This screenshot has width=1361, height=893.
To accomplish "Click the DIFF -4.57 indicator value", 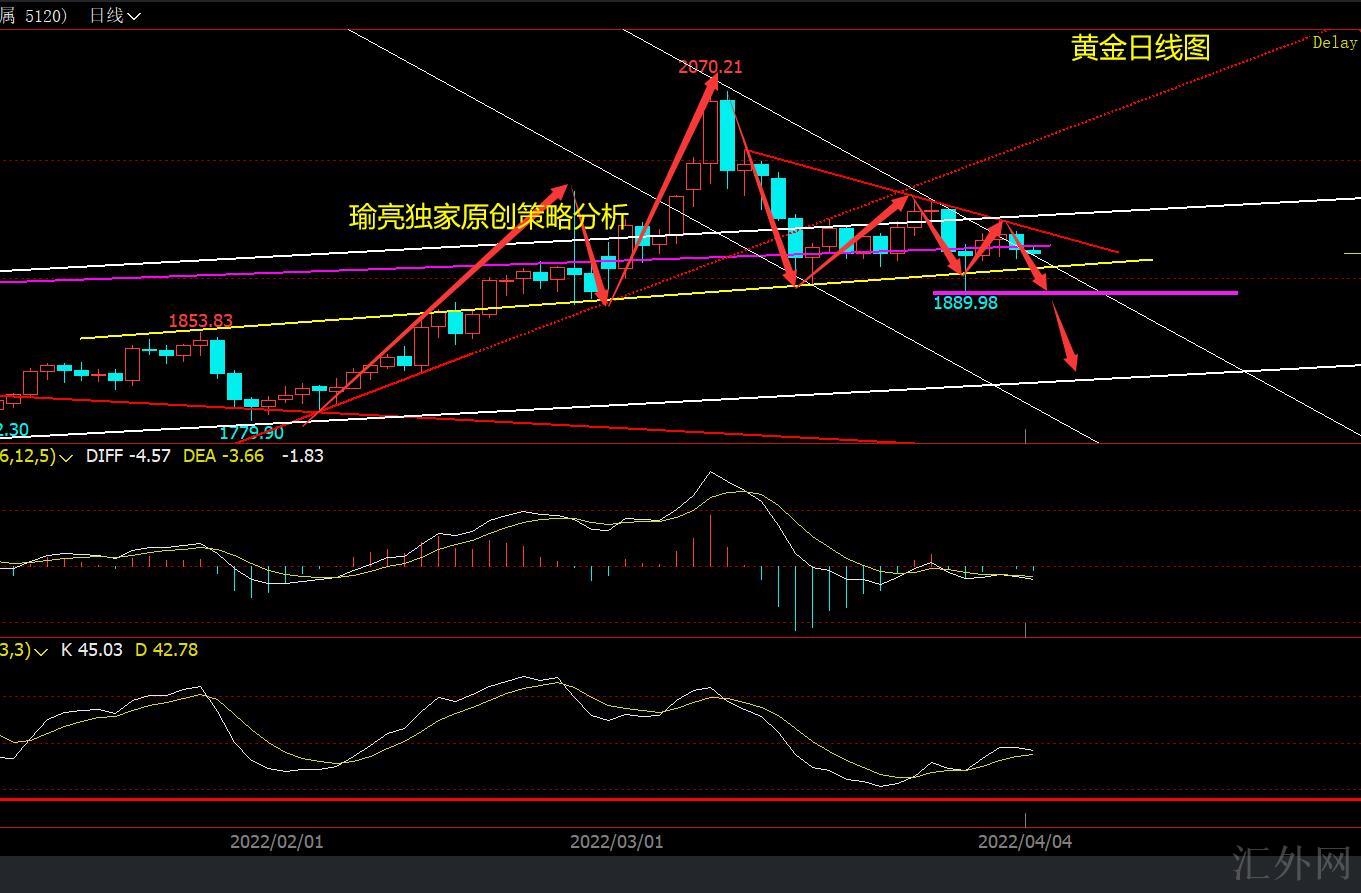I will pyautogui.click(x=128, y=456).
